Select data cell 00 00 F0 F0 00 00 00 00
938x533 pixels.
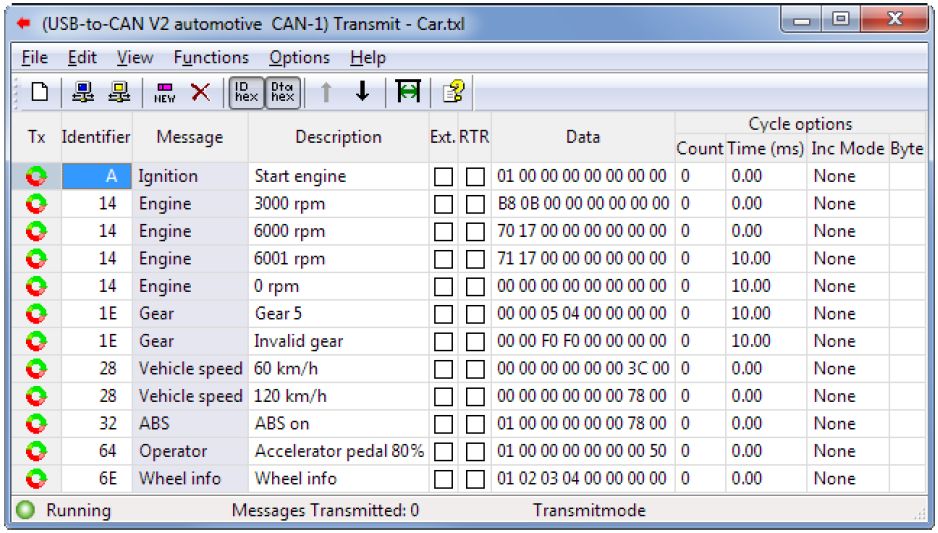coord(583,342)
